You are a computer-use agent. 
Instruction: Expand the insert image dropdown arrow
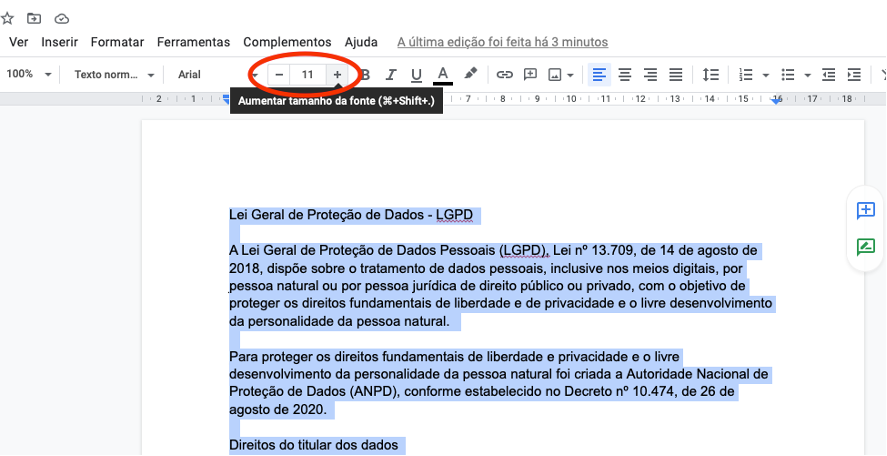point(570,75)
